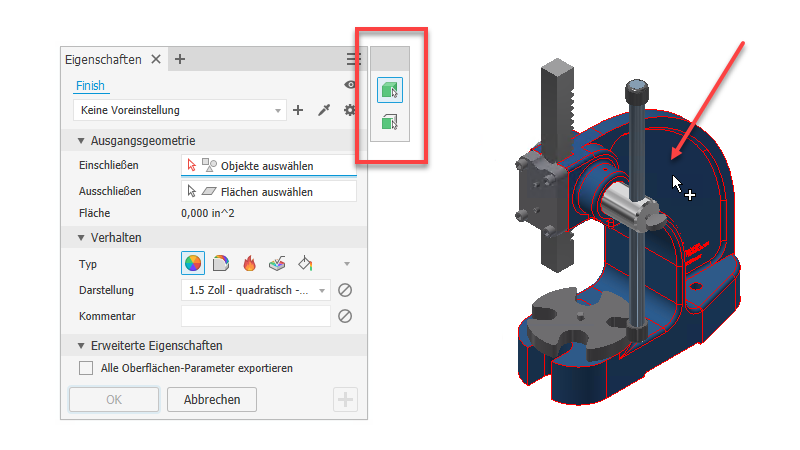Collapse the Verhalten section

tap(81, 238)
